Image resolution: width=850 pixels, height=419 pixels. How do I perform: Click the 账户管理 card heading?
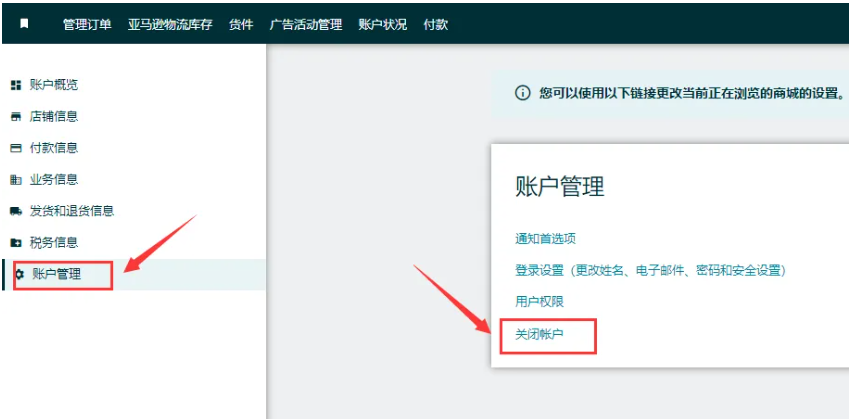point(560,187)
